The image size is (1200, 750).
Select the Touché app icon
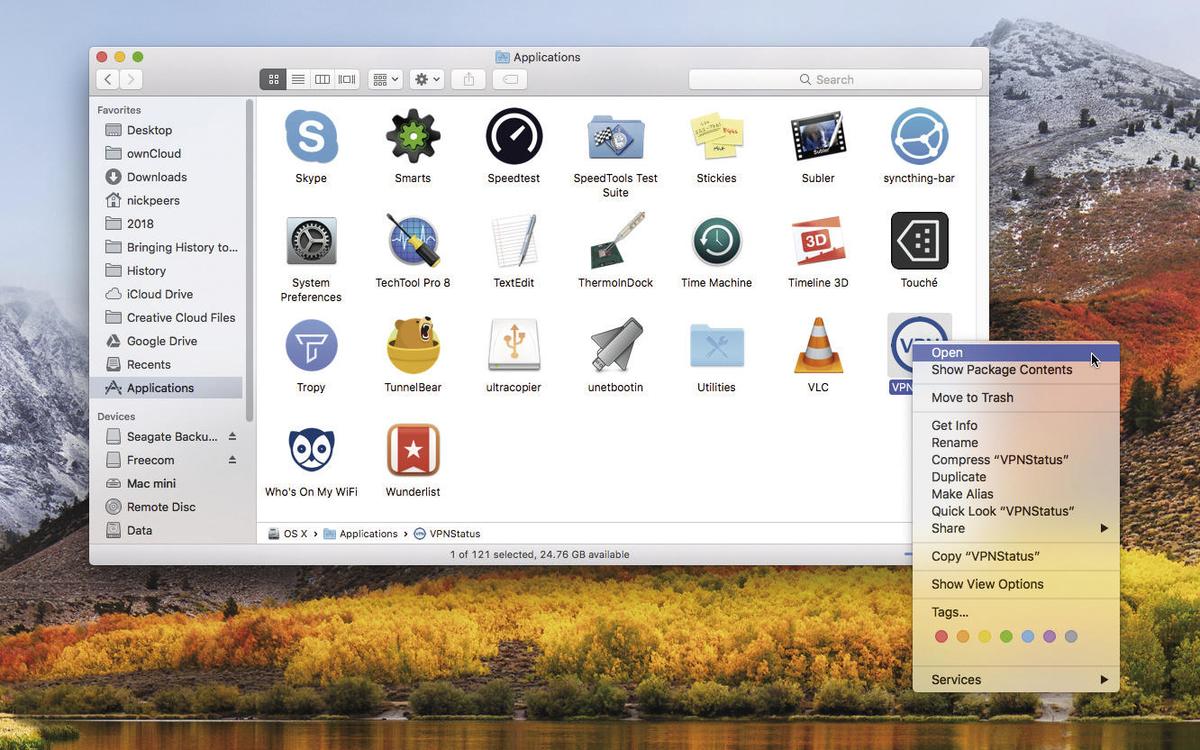[919, 241]
